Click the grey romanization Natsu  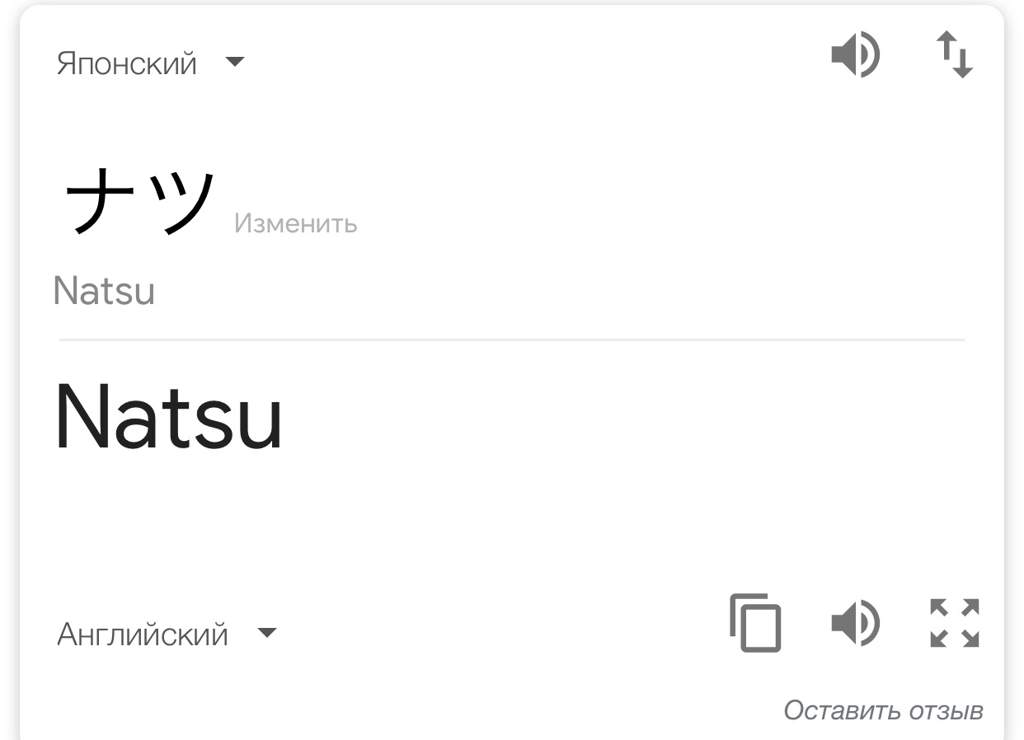(104, 291)
